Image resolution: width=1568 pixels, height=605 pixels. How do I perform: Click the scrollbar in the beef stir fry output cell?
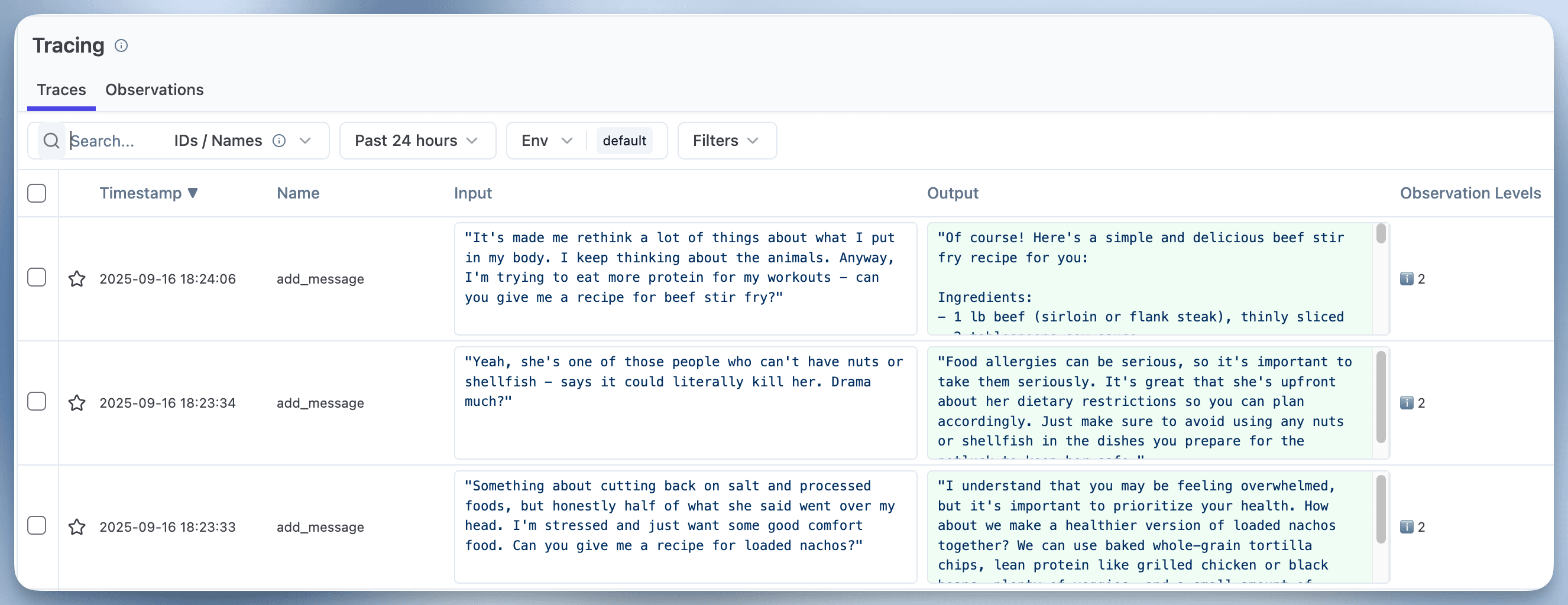click(x=1381, y=235)
